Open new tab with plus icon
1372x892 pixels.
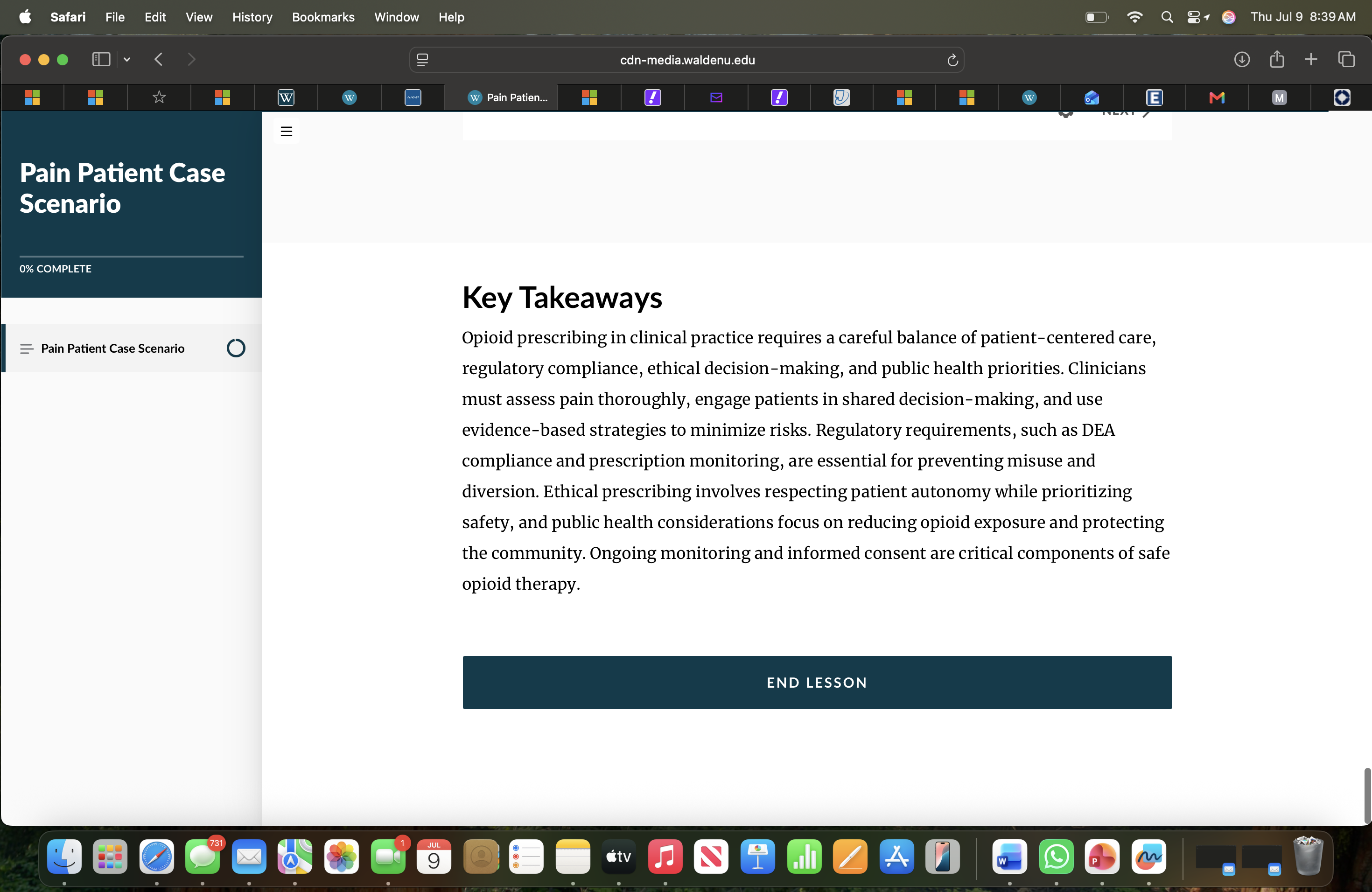[1311, 59]
